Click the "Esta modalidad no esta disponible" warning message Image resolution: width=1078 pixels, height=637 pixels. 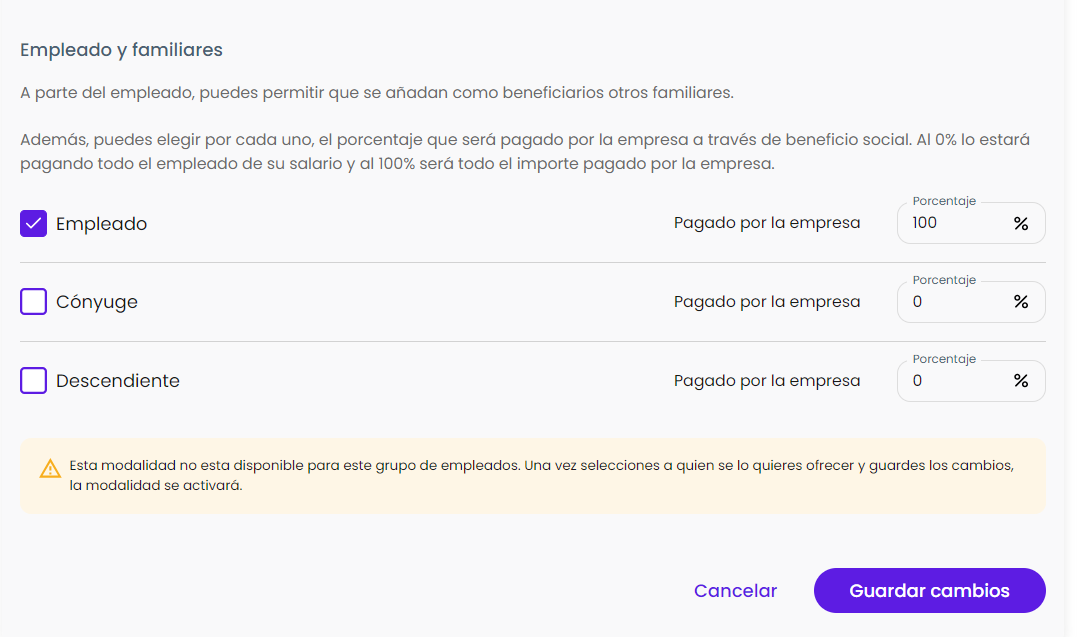pyautogui.click(x=540, y=476)
